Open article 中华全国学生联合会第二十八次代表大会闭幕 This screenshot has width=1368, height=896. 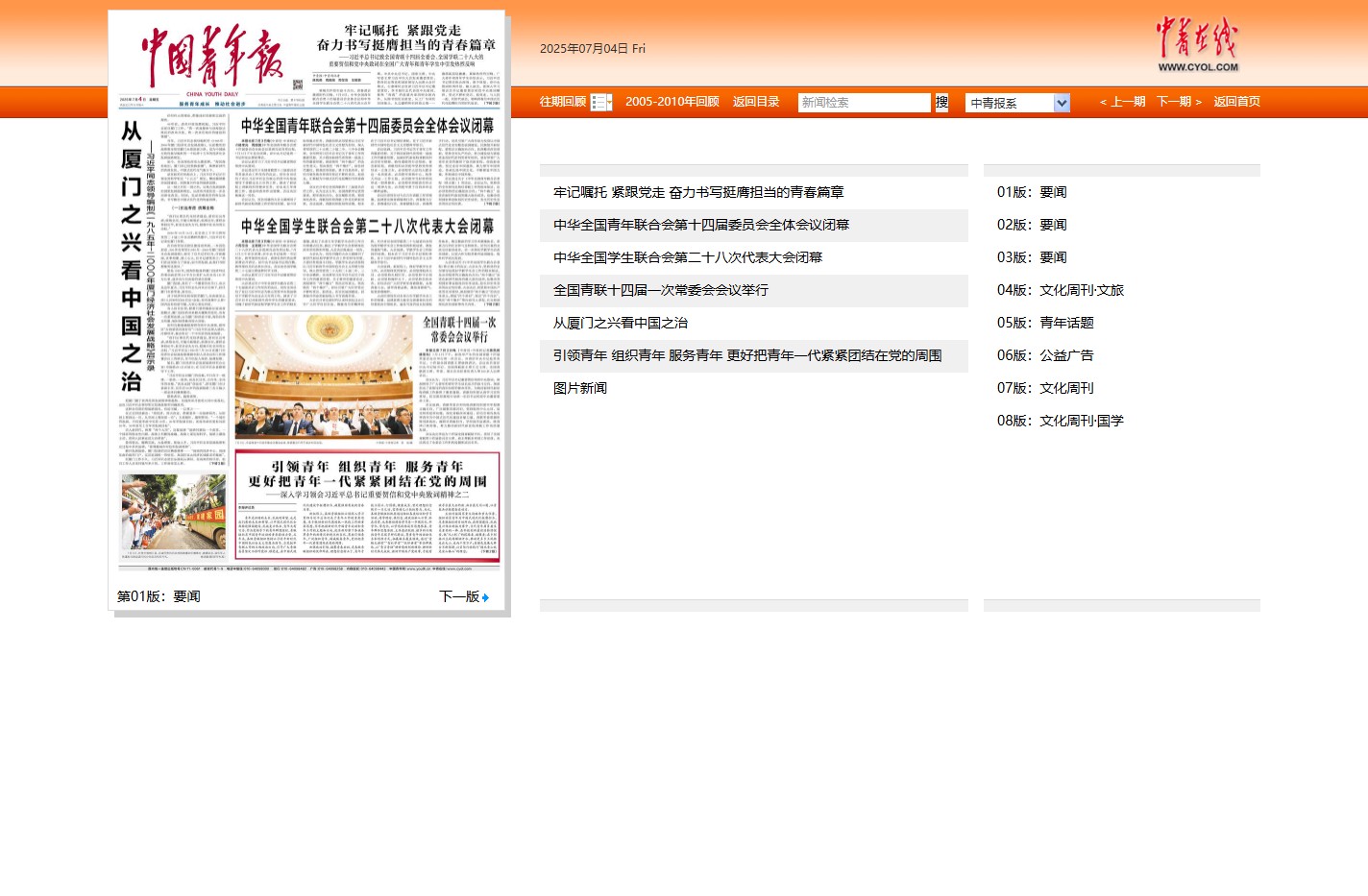pos(688,257)
